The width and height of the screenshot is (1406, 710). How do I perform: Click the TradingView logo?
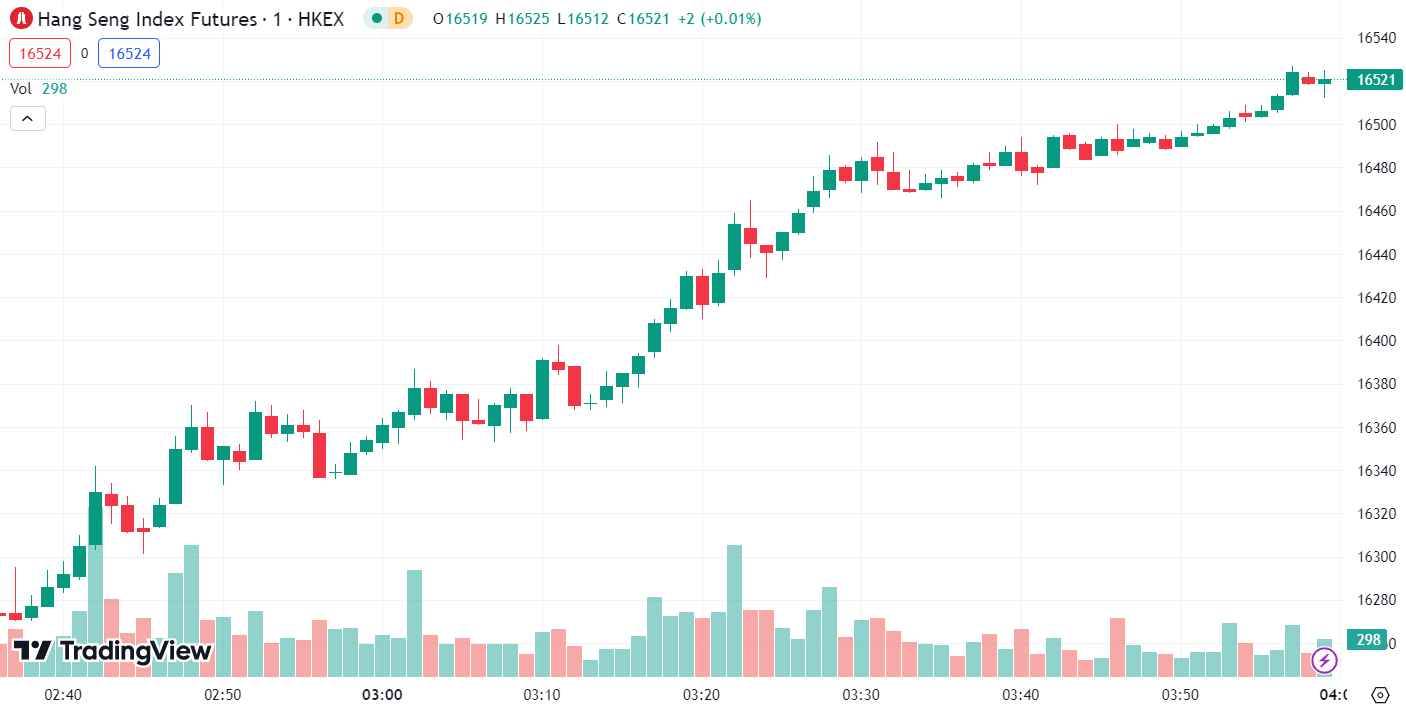click(112, 651)
